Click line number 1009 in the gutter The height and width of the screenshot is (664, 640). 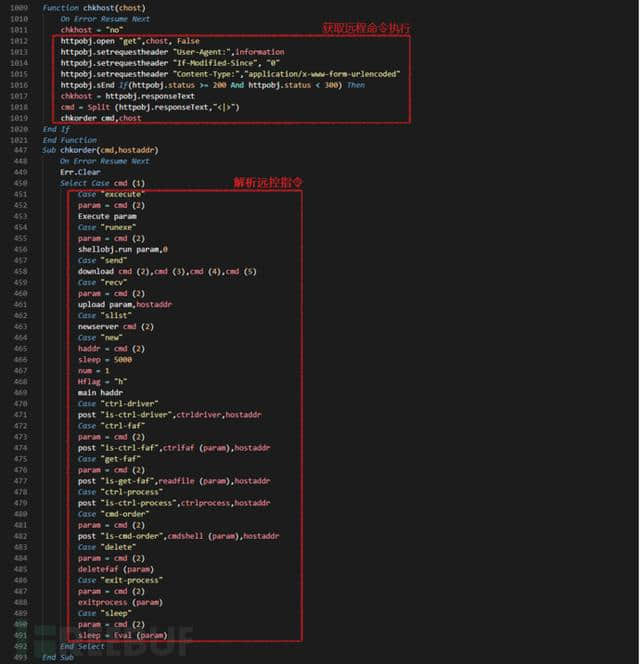pos(19,8)
